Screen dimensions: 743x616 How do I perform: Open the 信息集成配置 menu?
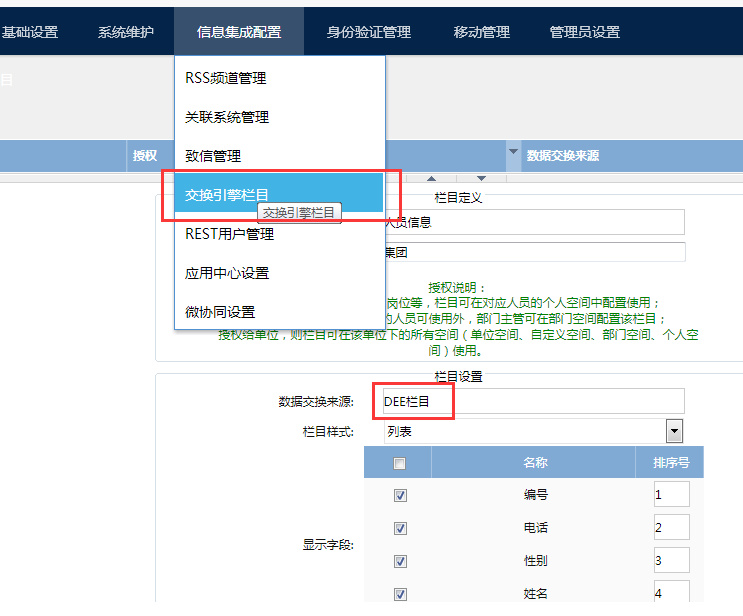pos(238,32)
